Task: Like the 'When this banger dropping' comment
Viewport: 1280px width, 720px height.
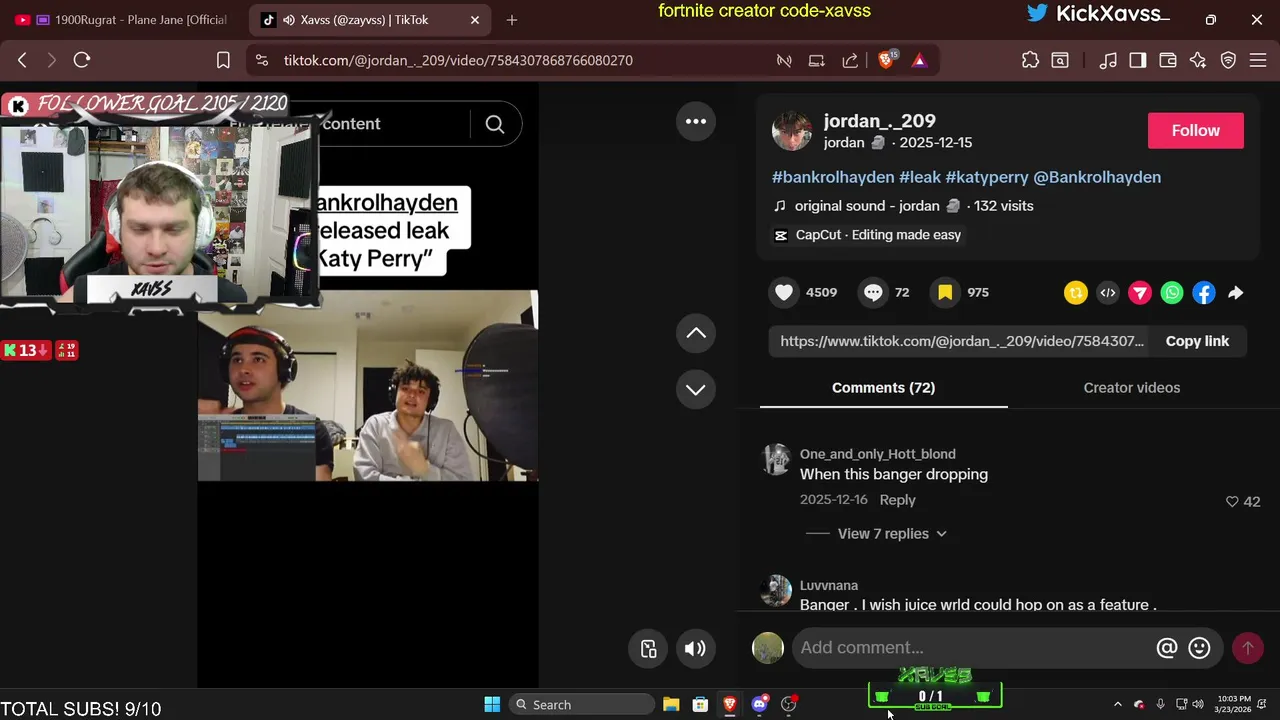Action: click(1232, 502)
